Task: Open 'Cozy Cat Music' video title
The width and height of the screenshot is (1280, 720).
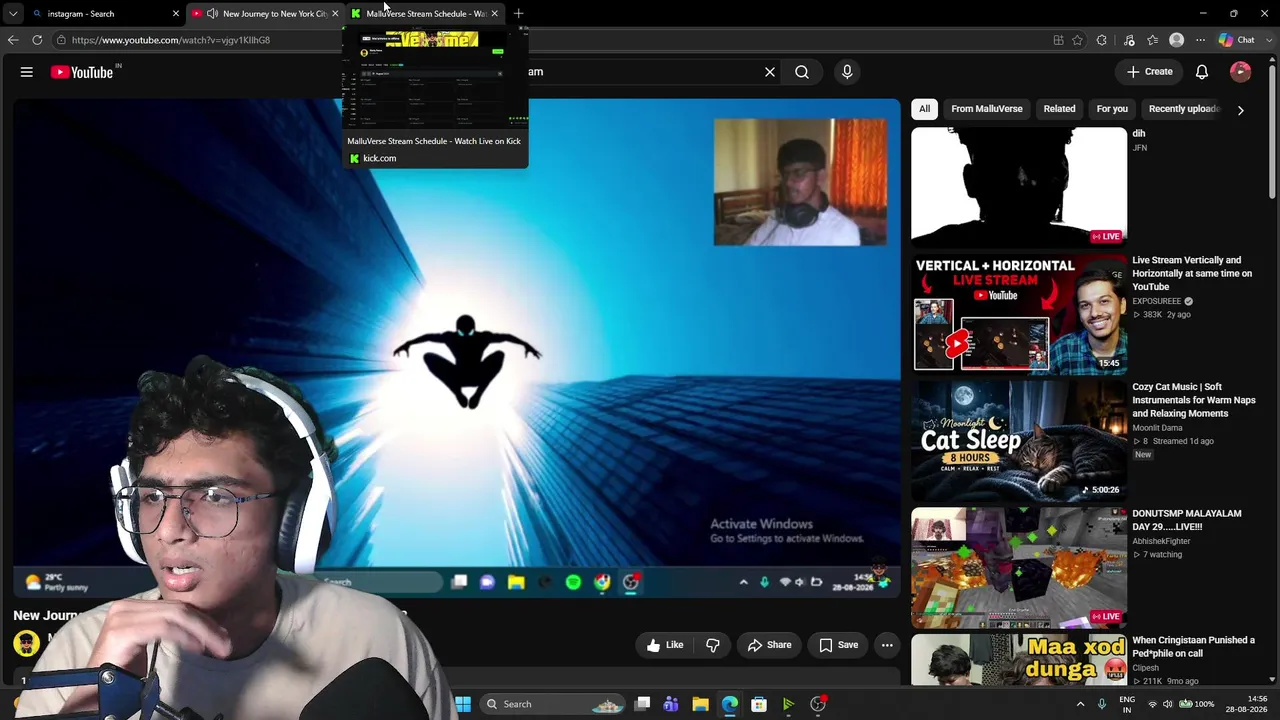Action: pos(1194,400)
